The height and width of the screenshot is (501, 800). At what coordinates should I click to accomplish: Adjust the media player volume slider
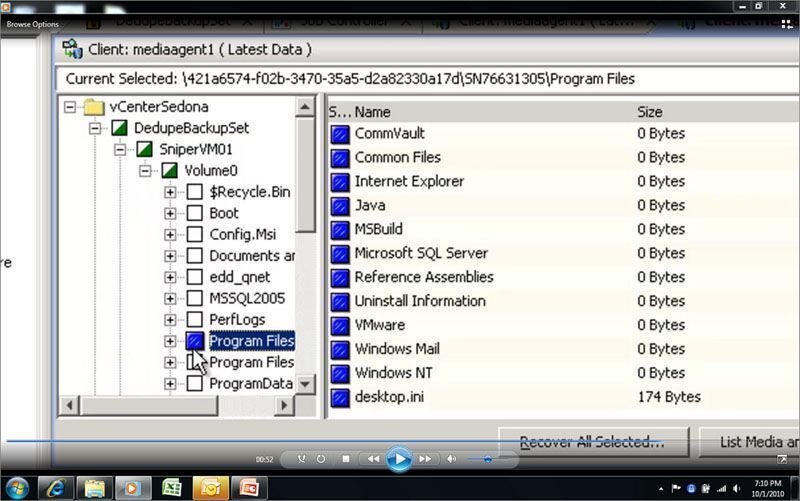pos(487,459)
